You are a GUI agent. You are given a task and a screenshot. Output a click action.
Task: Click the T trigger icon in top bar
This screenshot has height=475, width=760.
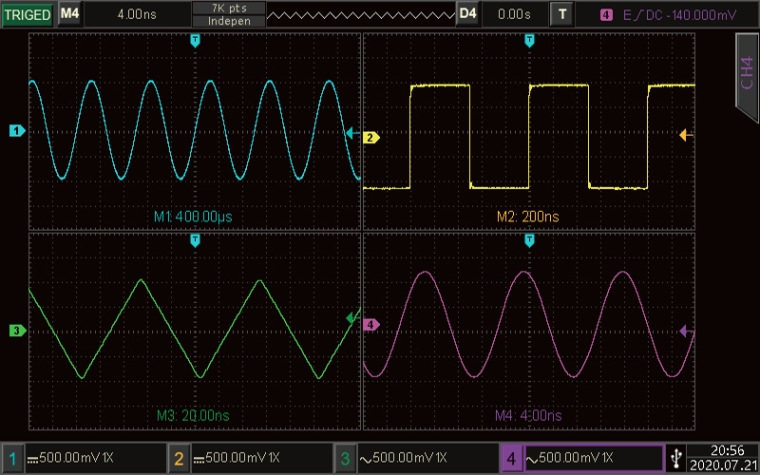point(563,14)
